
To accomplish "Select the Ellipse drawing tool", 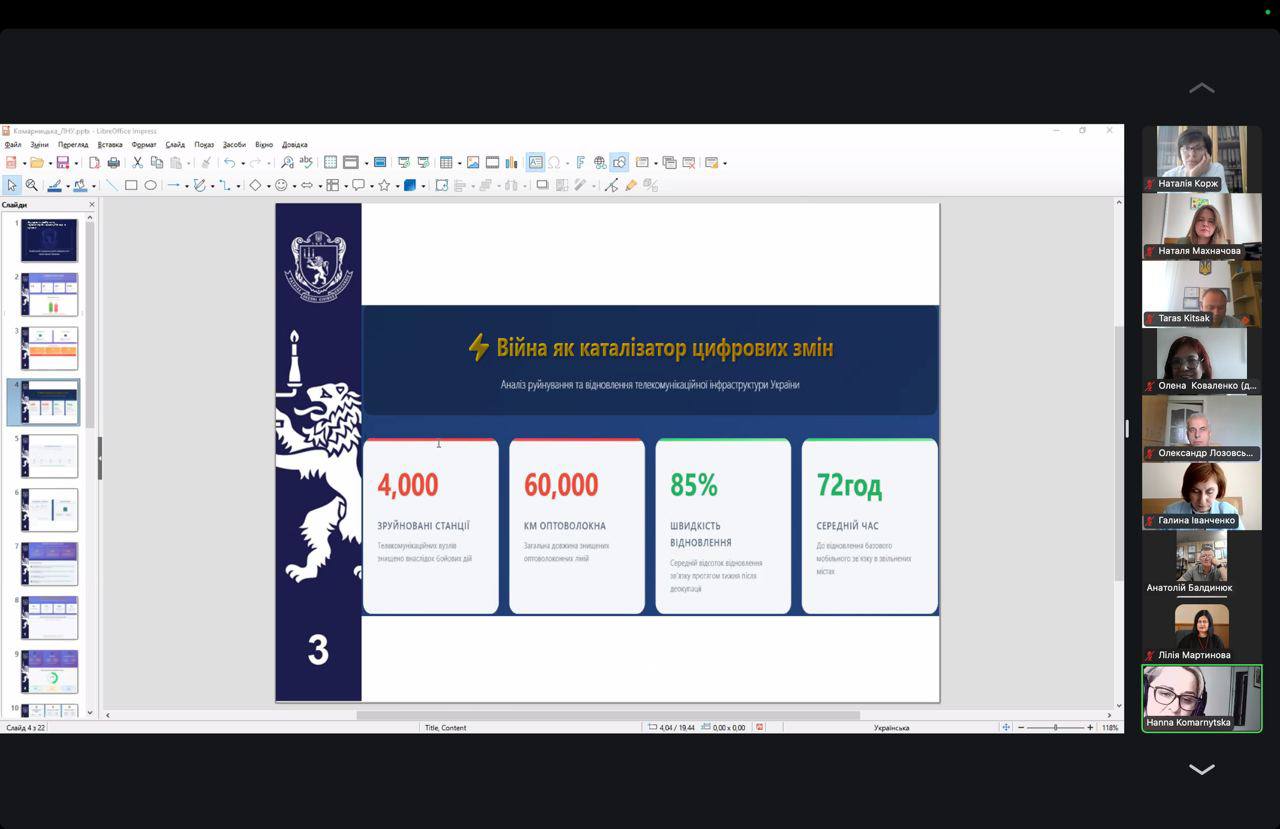I will (x=151, y=185).
